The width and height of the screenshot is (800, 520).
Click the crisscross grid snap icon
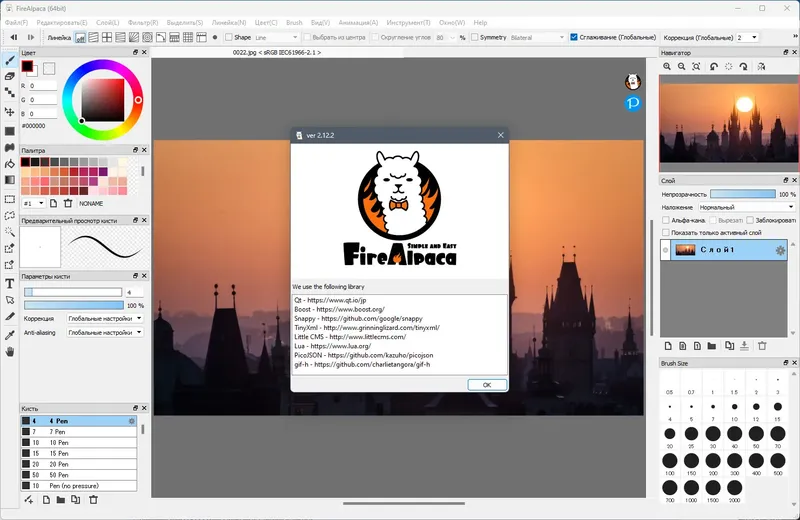(x=188, y=37)
